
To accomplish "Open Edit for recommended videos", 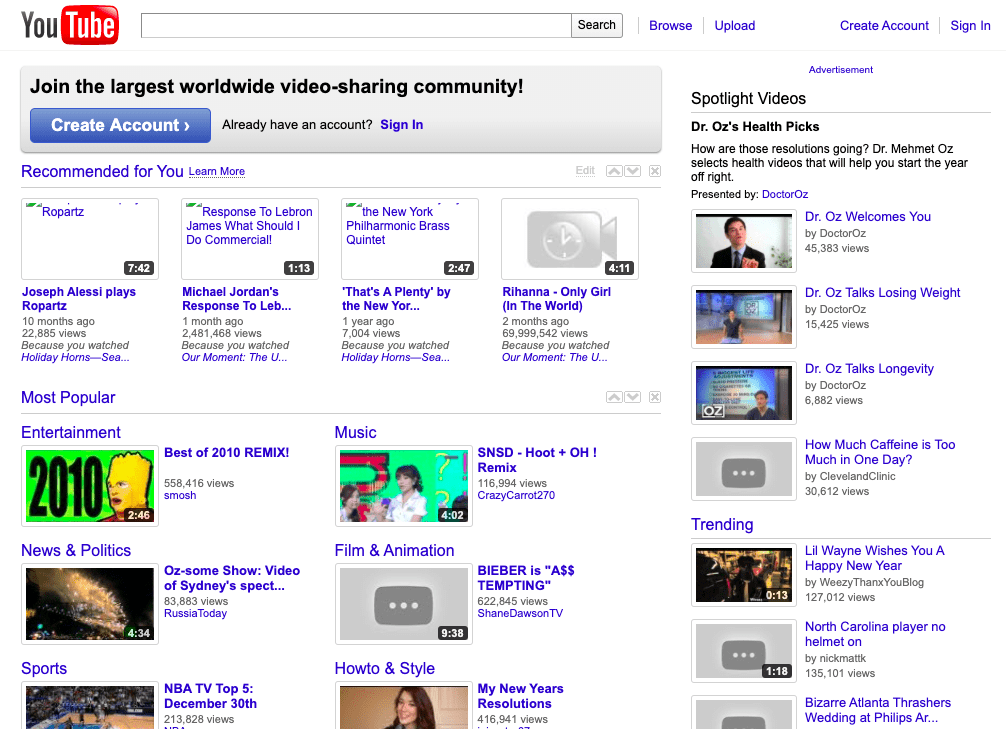I will click(585, 171).
